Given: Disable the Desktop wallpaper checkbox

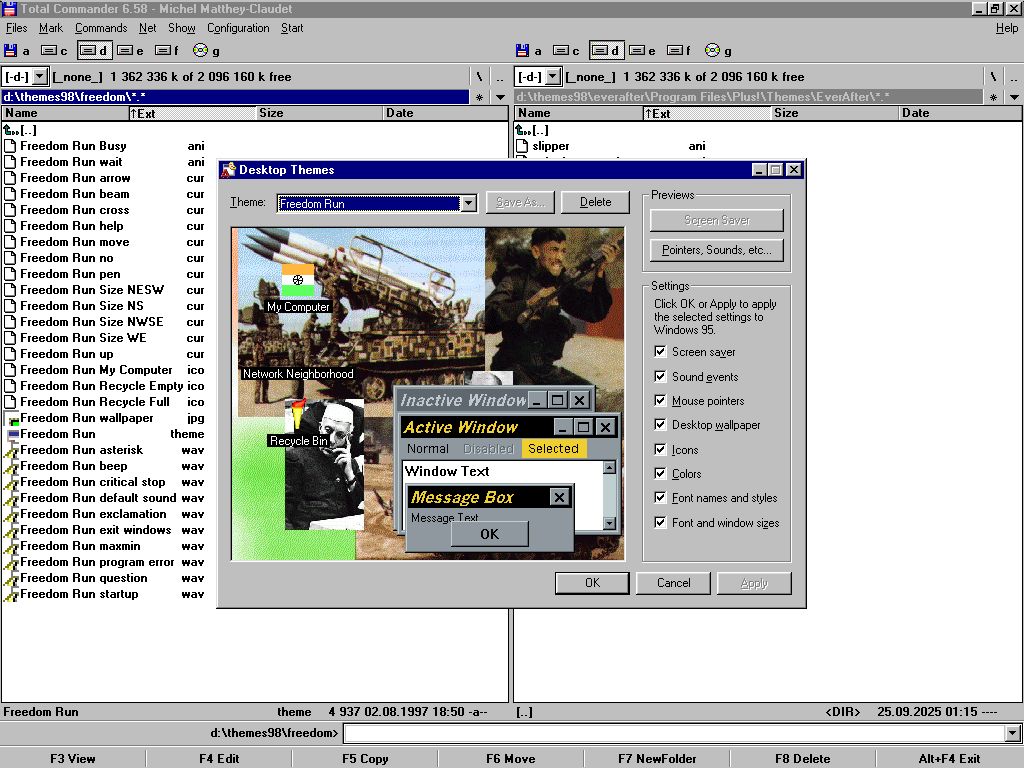Looking at the screenshot, I should 660,425.
